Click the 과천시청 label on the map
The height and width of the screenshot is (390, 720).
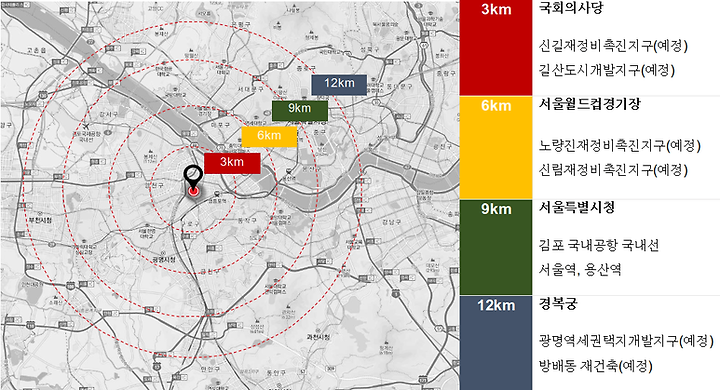[318, 337]
